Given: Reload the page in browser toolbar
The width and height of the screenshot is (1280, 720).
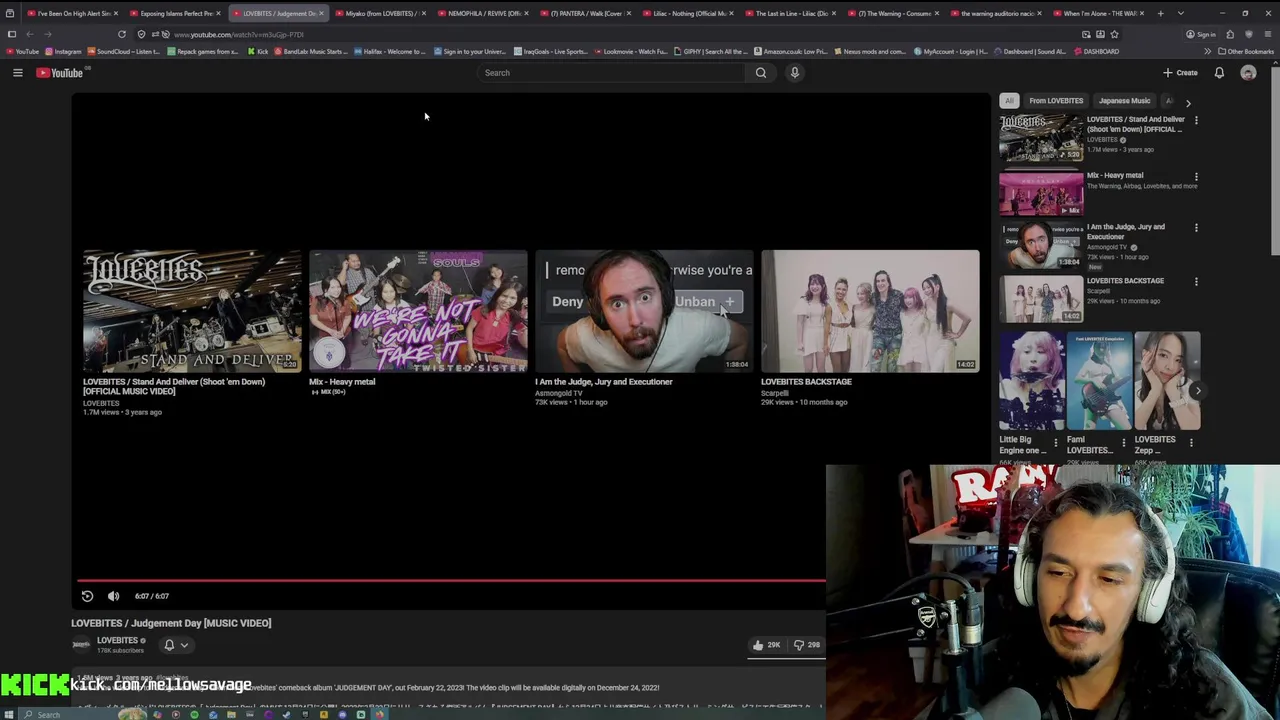Looking at the screenshot, I should (122, 34).
